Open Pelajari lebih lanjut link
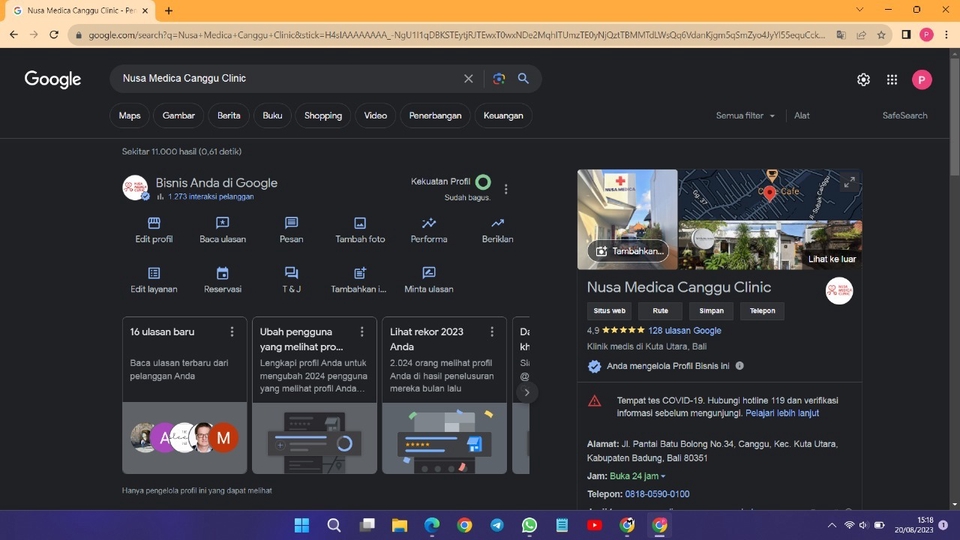960x540 pixels. (x=782, y=413)
